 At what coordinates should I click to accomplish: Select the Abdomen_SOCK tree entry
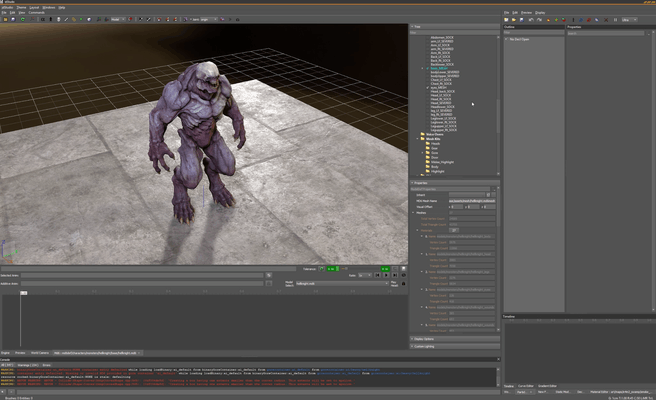point(440,37)
